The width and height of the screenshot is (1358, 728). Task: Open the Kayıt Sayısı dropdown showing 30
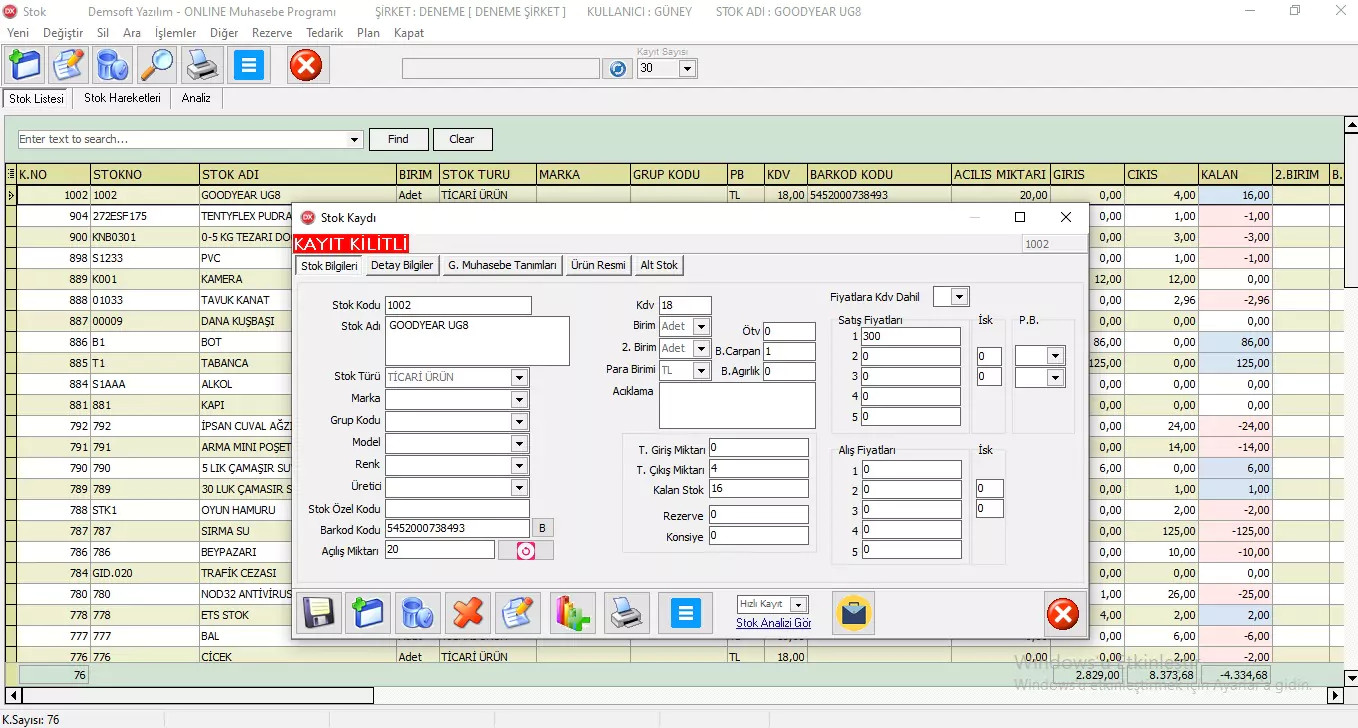tap(687, 69)
